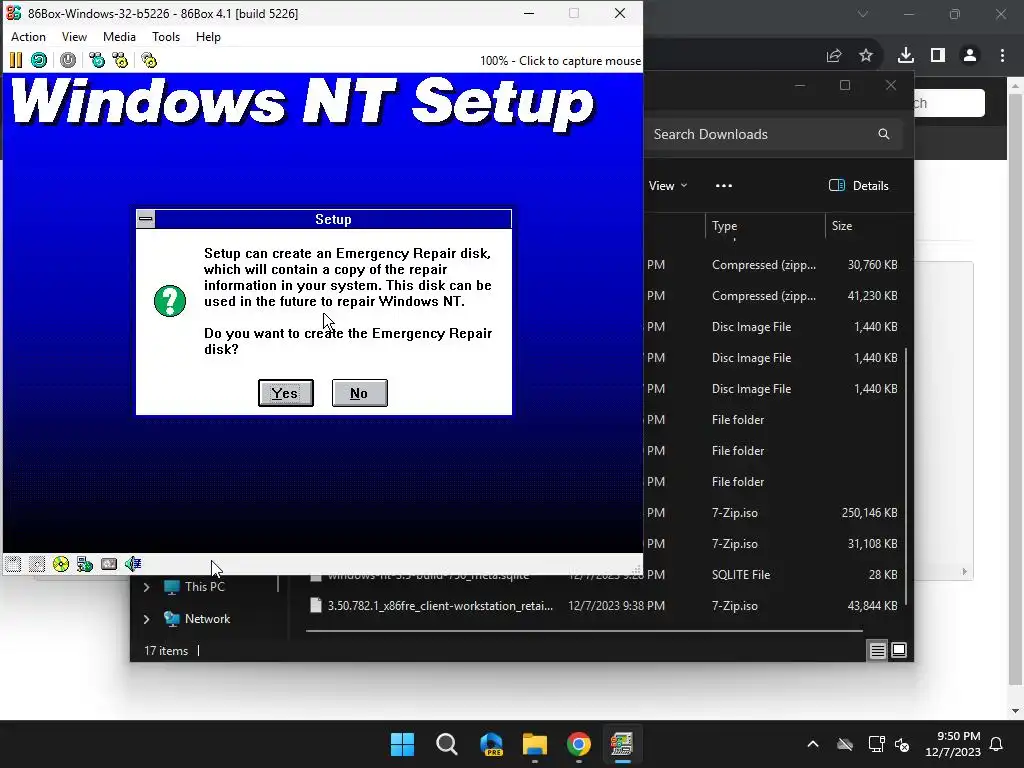Click the 17 items status text
This screenshot has height=768, width=1024.
click(166, 650)
